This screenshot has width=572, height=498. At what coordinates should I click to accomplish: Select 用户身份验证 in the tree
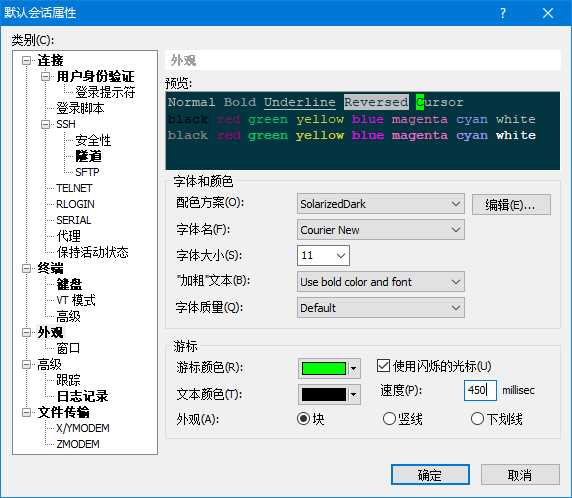tap(96, 77)
